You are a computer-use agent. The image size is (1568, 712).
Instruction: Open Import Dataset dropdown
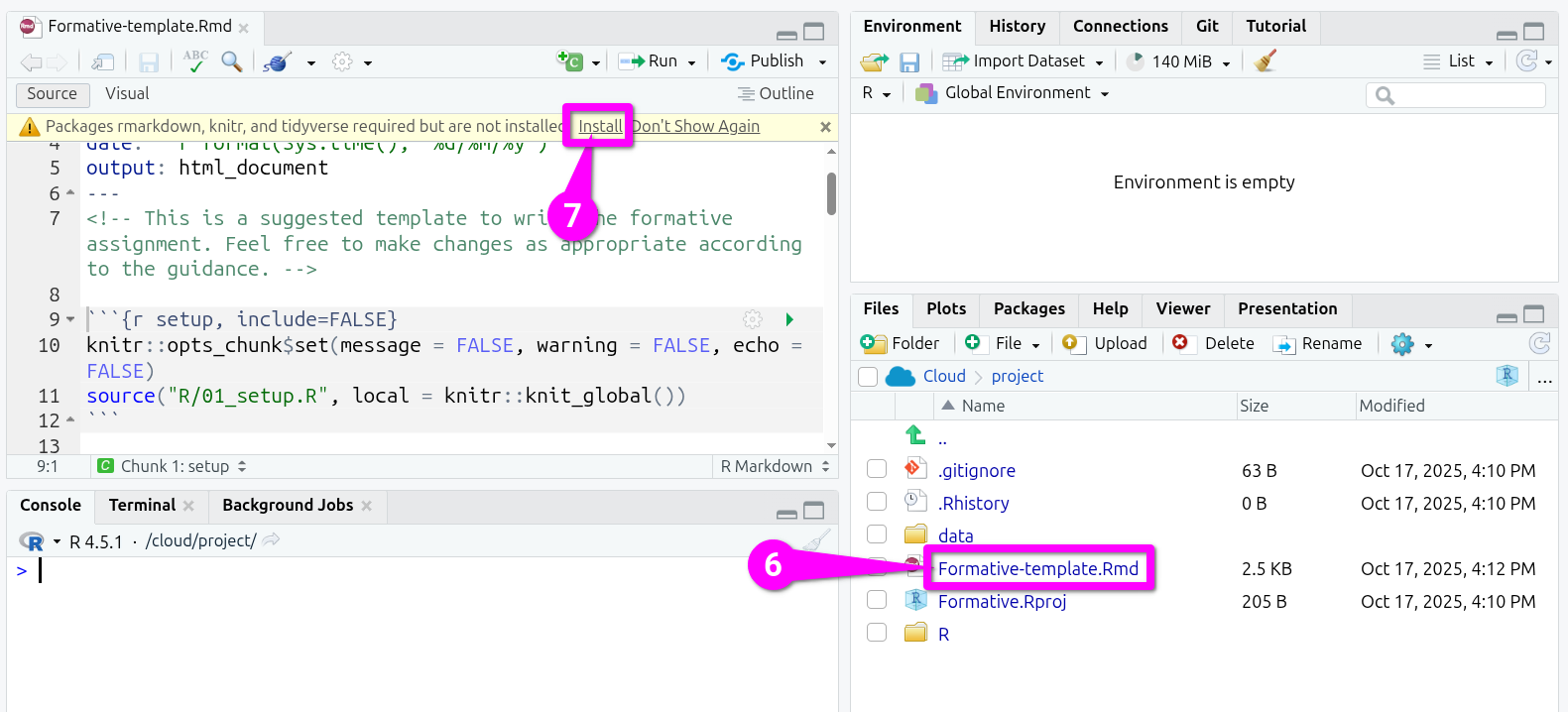pyautogui.click(x=1023, y=61)
